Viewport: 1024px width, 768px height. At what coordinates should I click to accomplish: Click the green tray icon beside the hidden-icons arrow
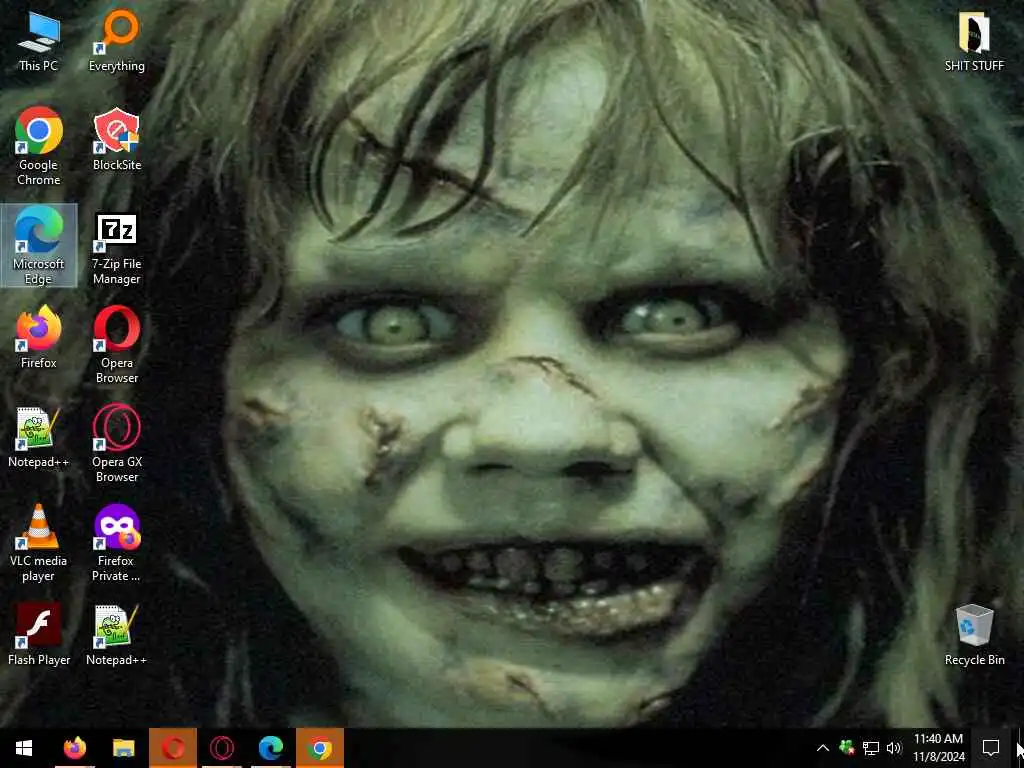[x=847, y=748]
